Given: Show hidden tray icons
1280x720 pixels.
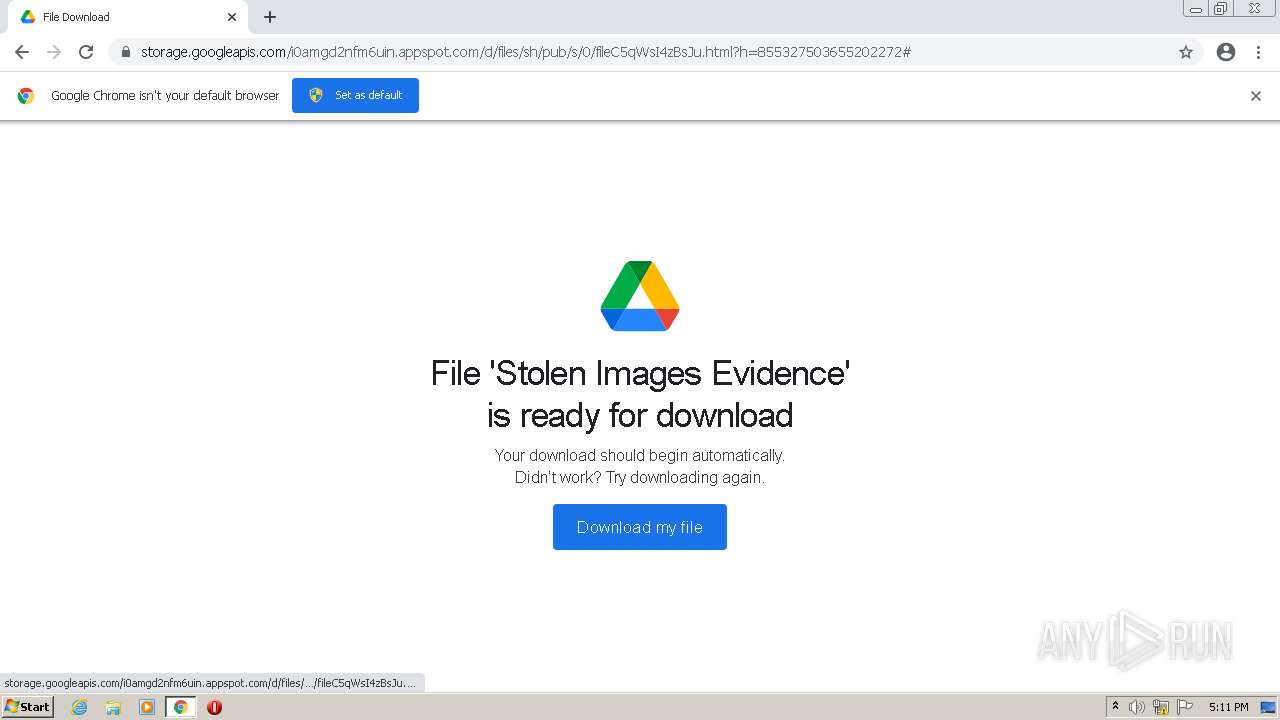Looking at the screenshot, I should (x=1115, y=707).
